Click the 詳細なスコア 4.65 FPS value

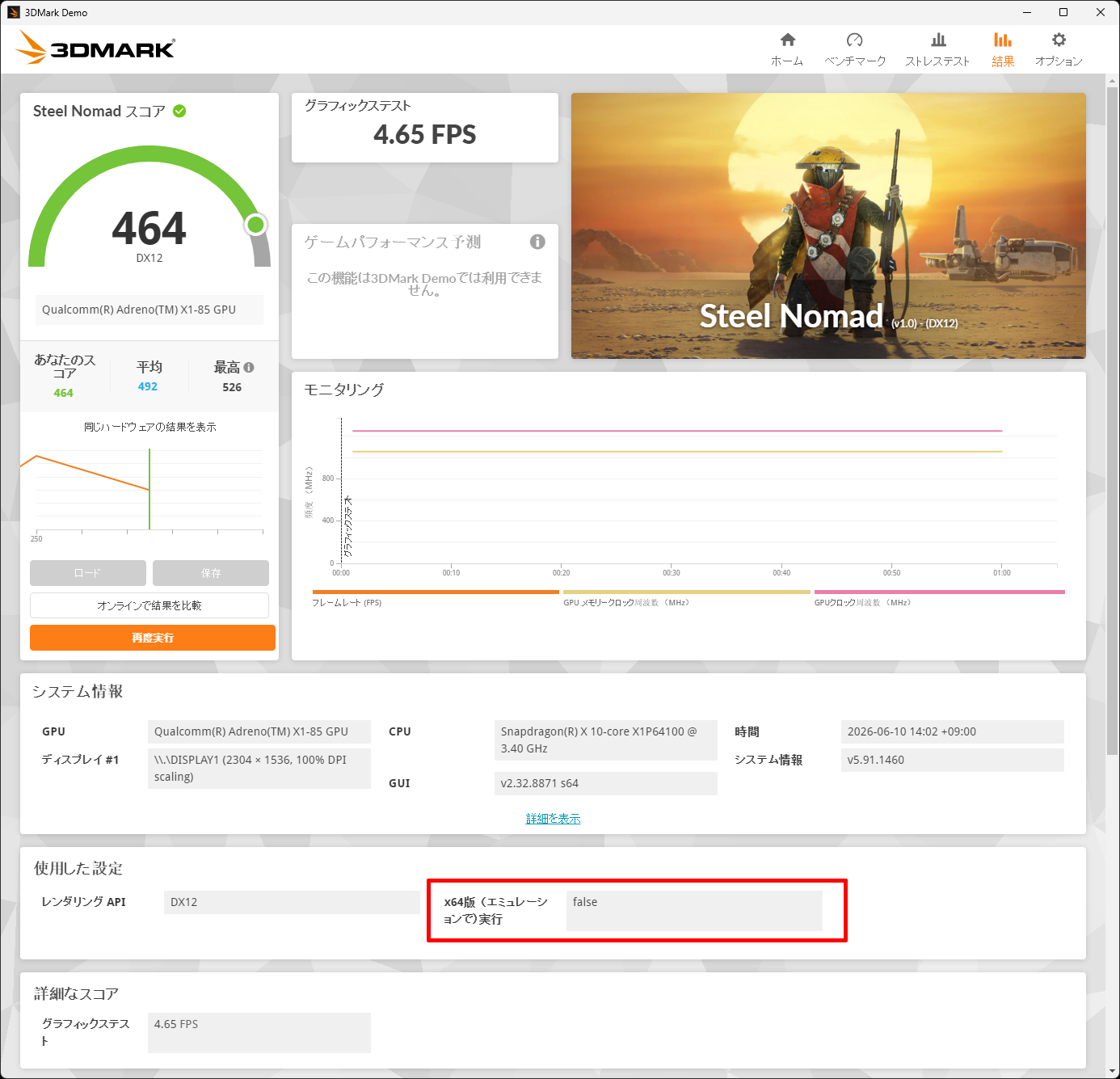(x=259, y=1032)
